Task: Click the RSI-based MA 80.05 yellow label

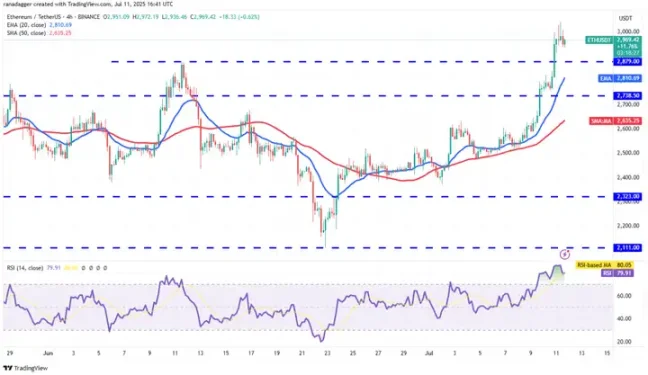Action: tap(604, 265)
